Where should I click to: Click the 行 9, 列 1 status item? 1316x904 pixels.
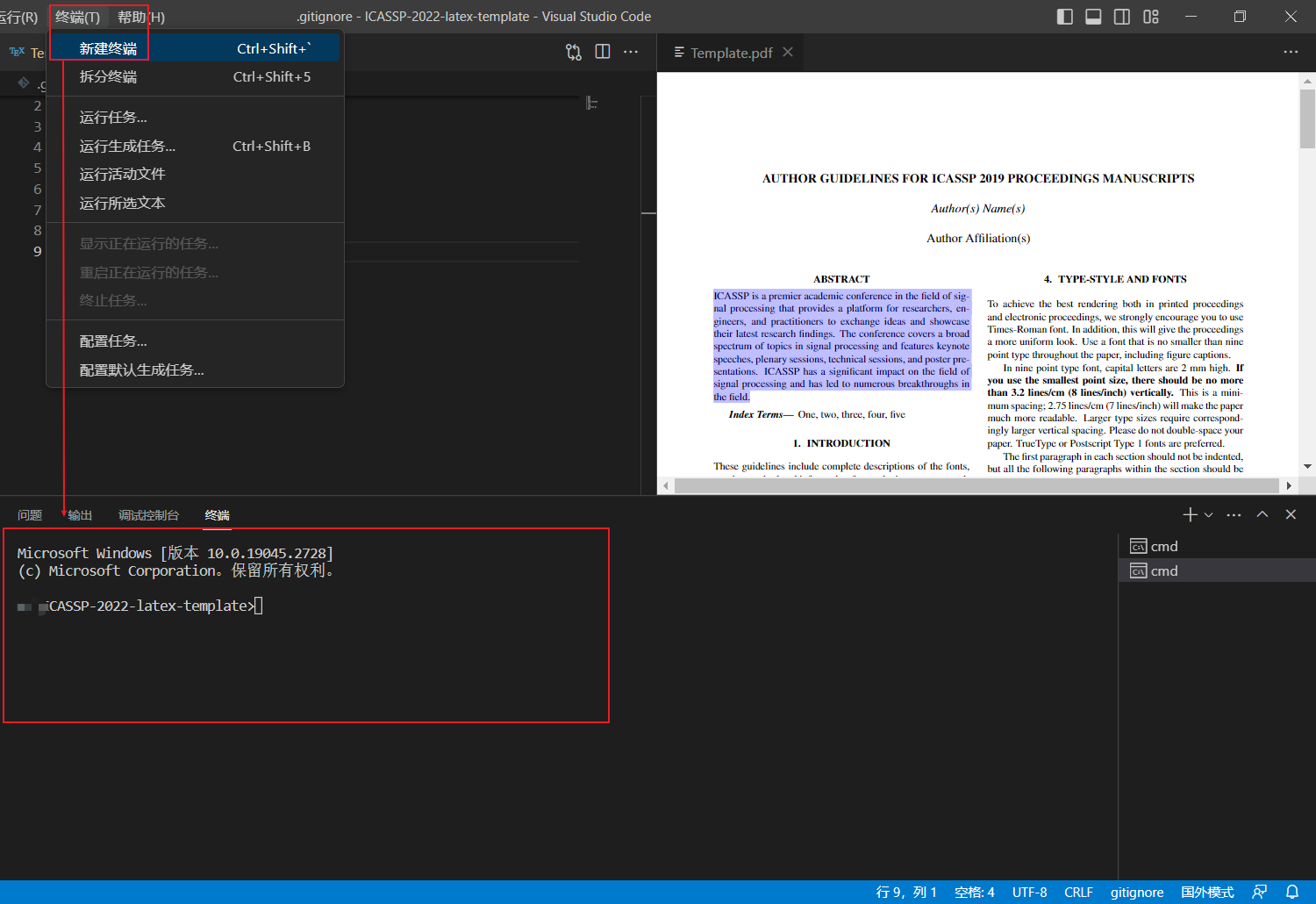(x=906, y=893)
